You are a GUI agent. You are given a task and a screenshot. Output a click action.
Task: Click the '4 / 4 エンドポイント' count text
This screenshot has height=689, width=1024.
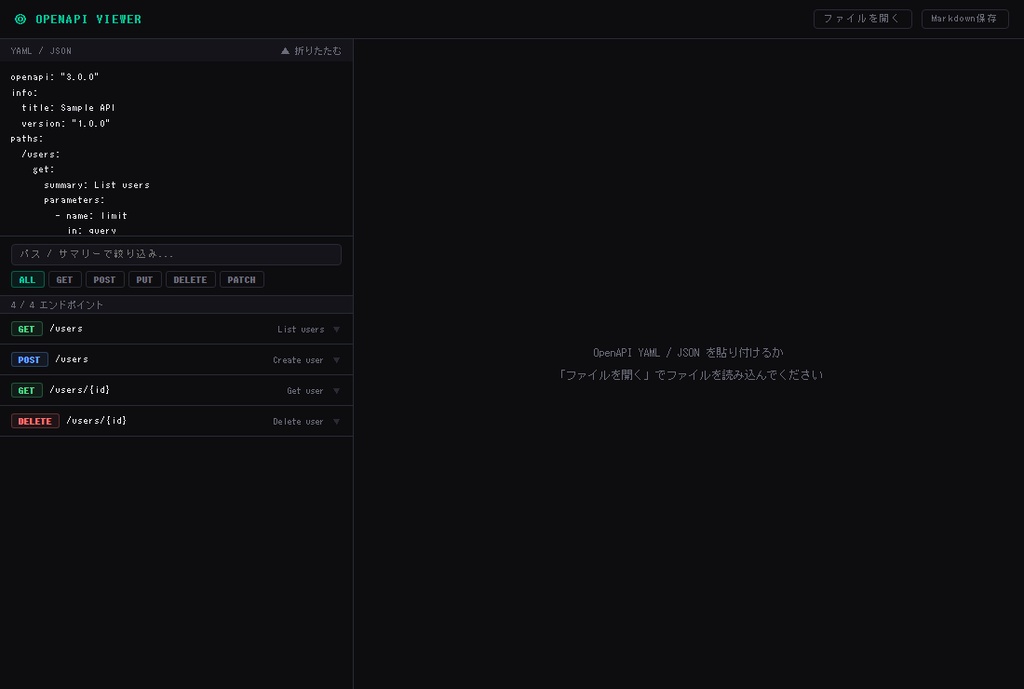(57, 305)
